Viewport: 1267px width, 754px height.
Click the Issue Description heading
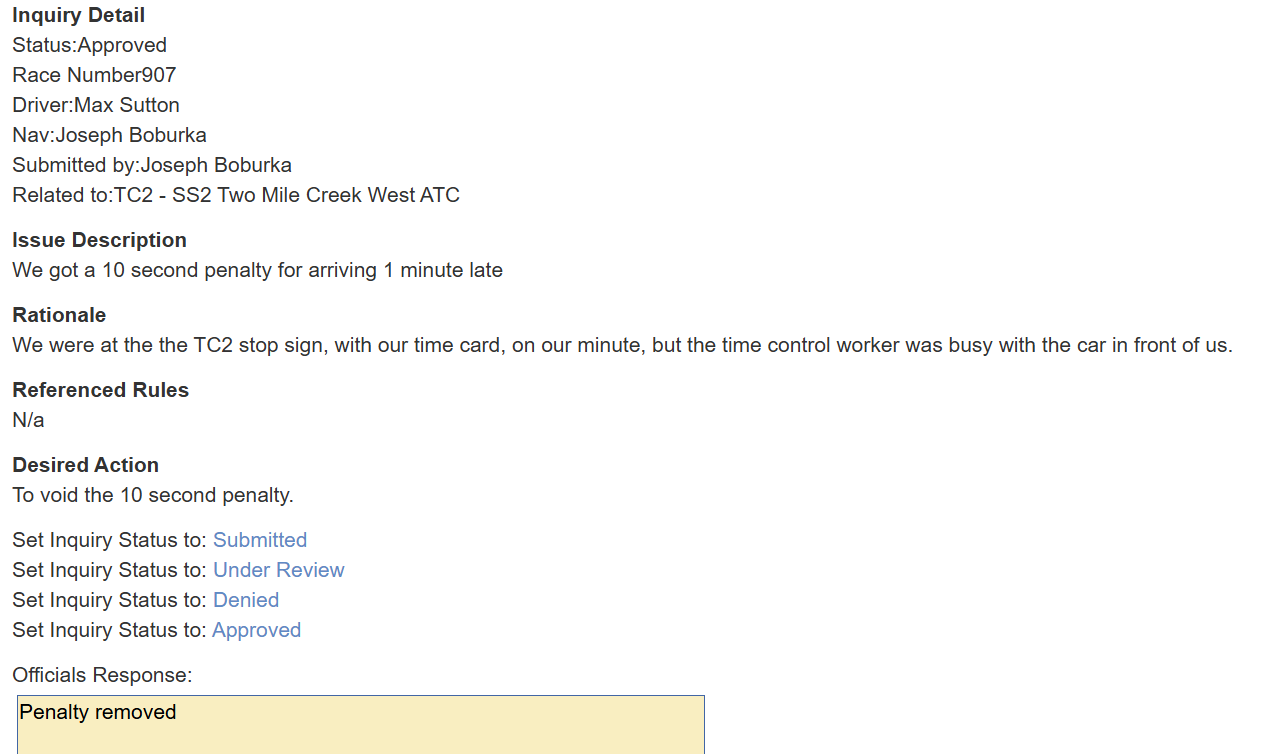pos(99,240)
